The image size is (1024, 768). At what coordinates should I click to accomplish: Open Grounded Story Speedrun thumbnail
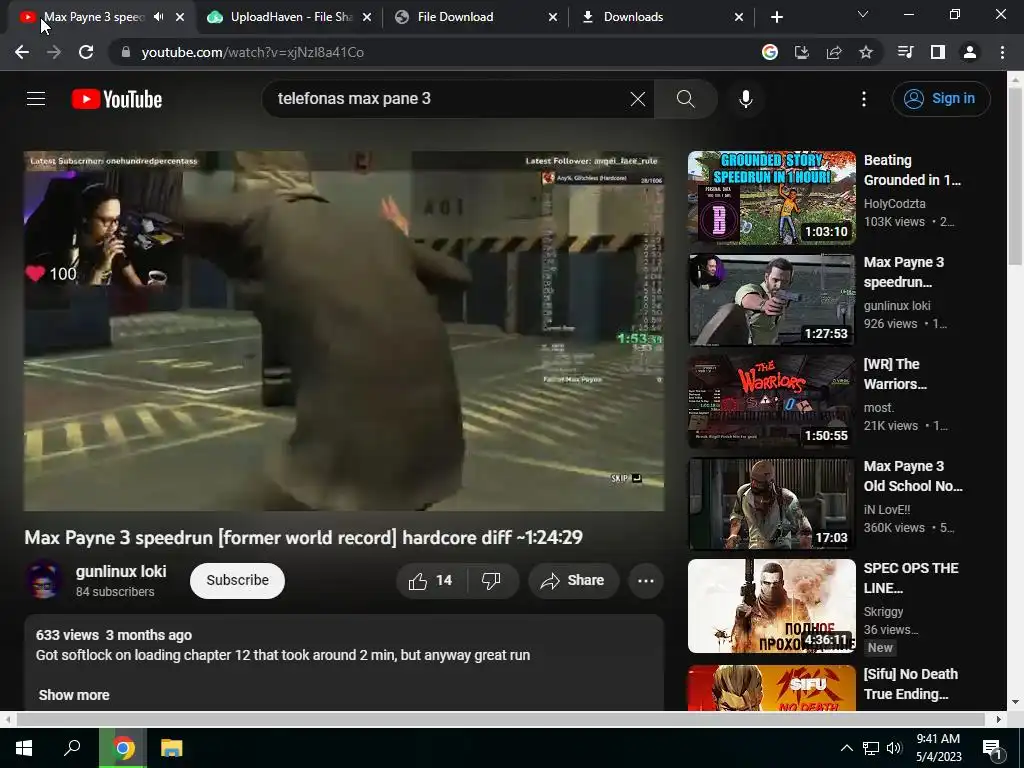pyautogui.click(x=771, y=198)
